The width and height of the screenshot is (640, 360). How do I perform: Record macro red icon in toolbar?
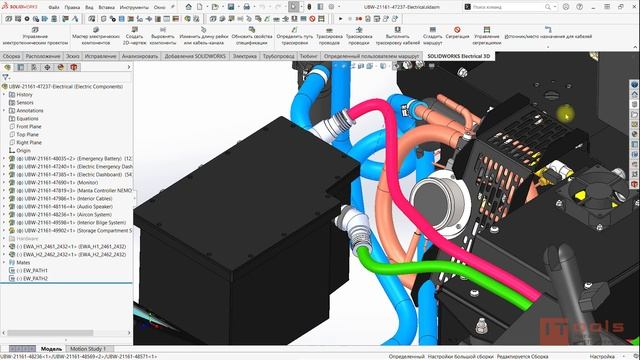[358, 19]
